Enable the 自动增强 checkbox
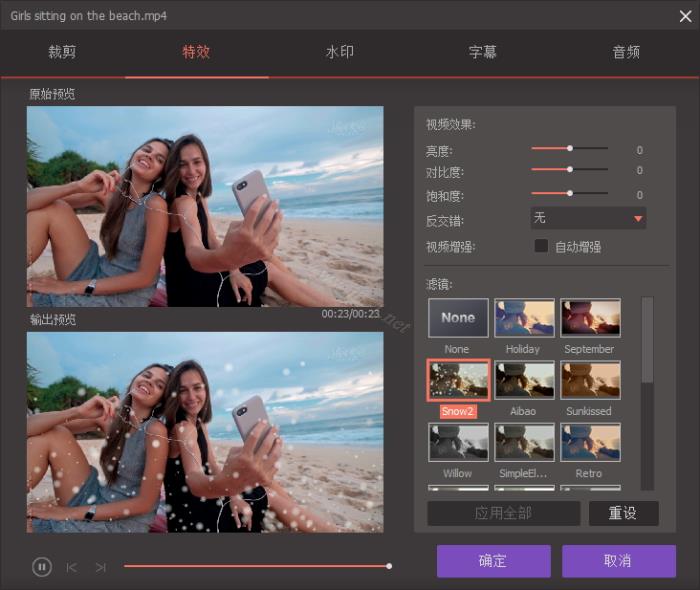Image resolution: width=700 pixels, height=590 pixels. (x=541, y=245)
